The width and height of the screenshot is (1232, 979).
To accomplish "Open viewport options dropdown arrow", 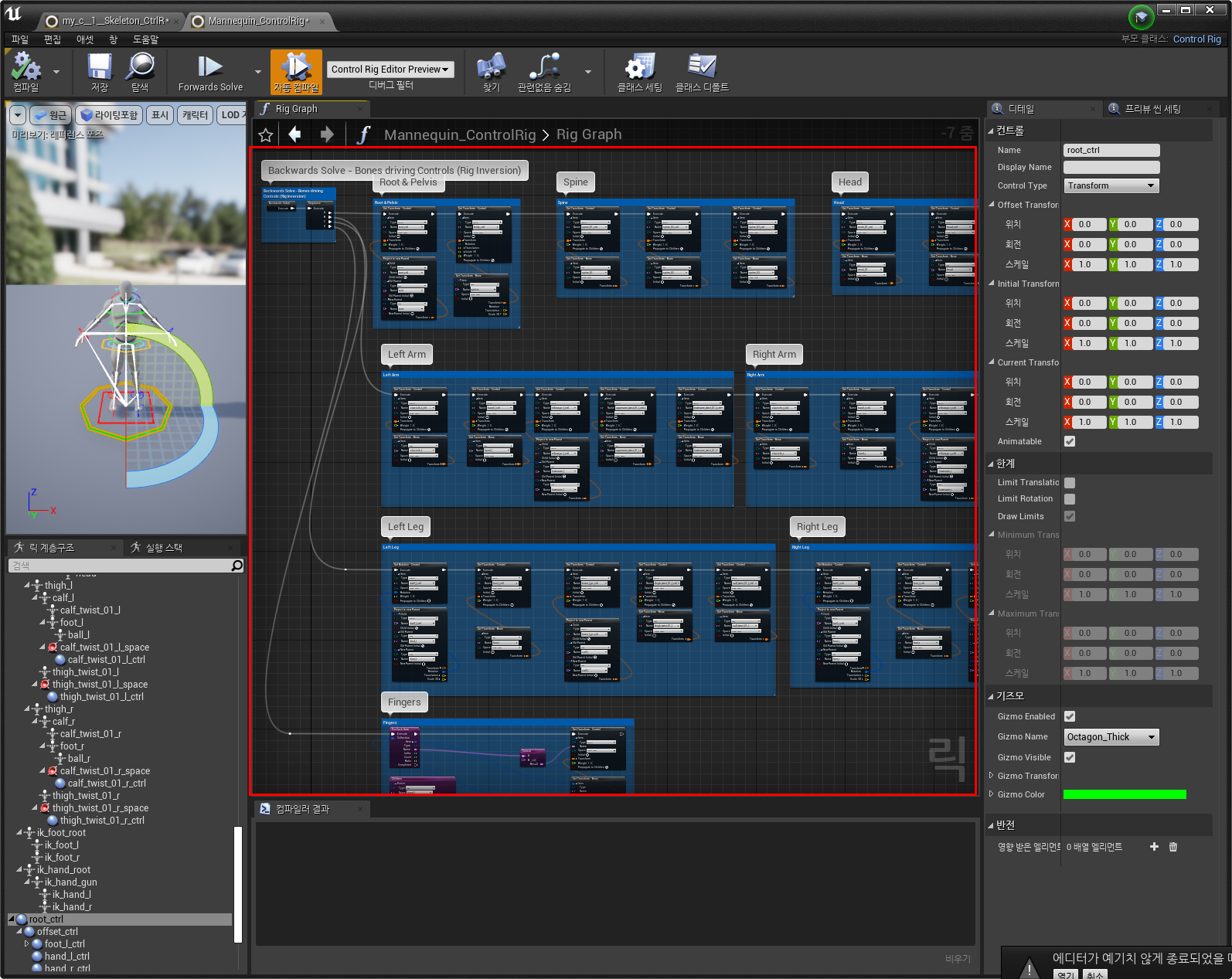I will [18, 115].
